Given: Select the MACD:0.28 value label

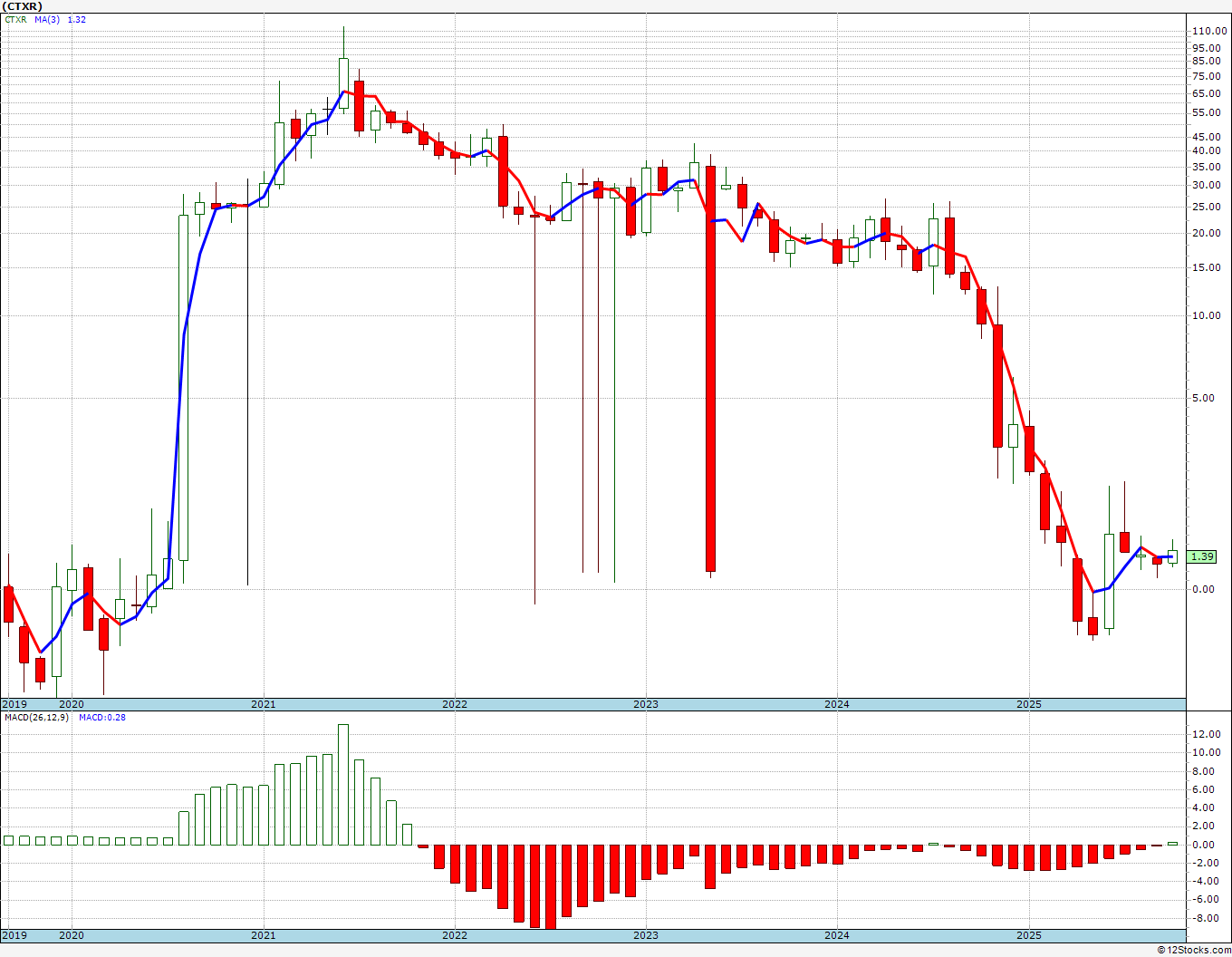Looking at the screenshot, I should [x=102, y=718].
